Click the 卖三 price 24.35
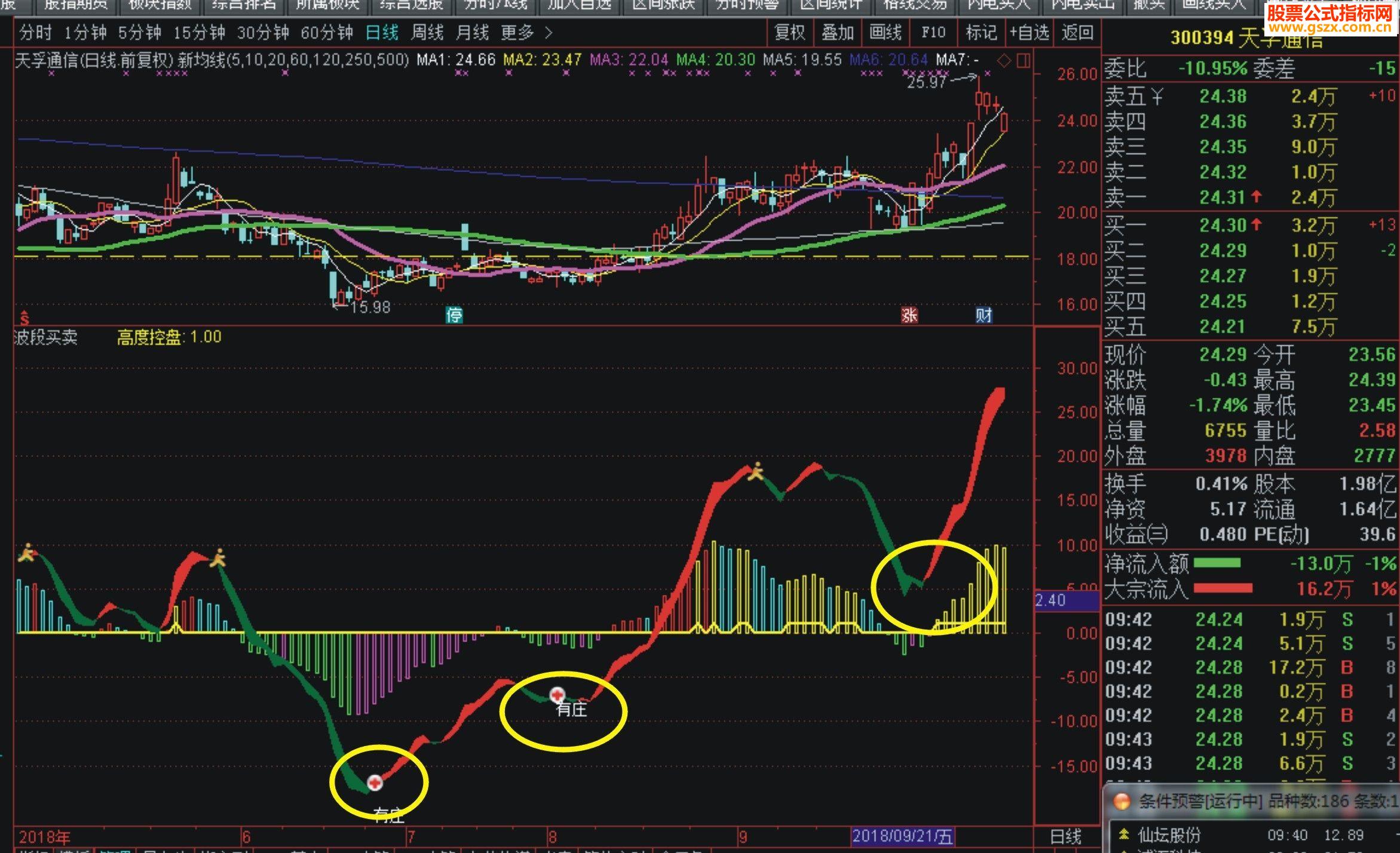The width and height of the screenshot is (1400, 853). point(1223,146)
